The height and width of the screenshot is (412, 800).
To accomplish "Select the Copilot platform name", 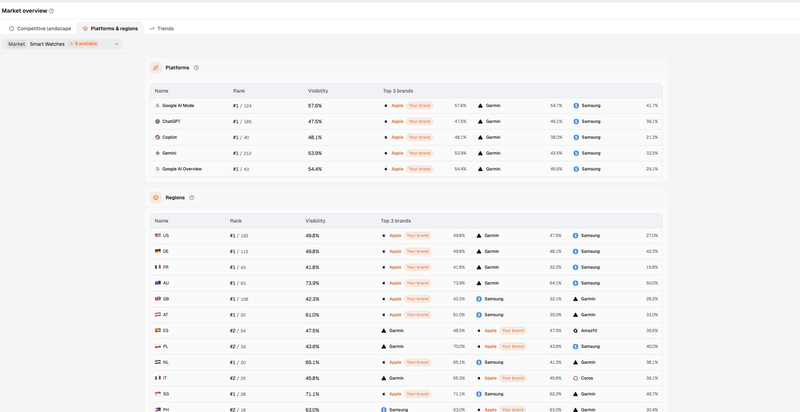I will pyautogui.click(x=170, y=137).
